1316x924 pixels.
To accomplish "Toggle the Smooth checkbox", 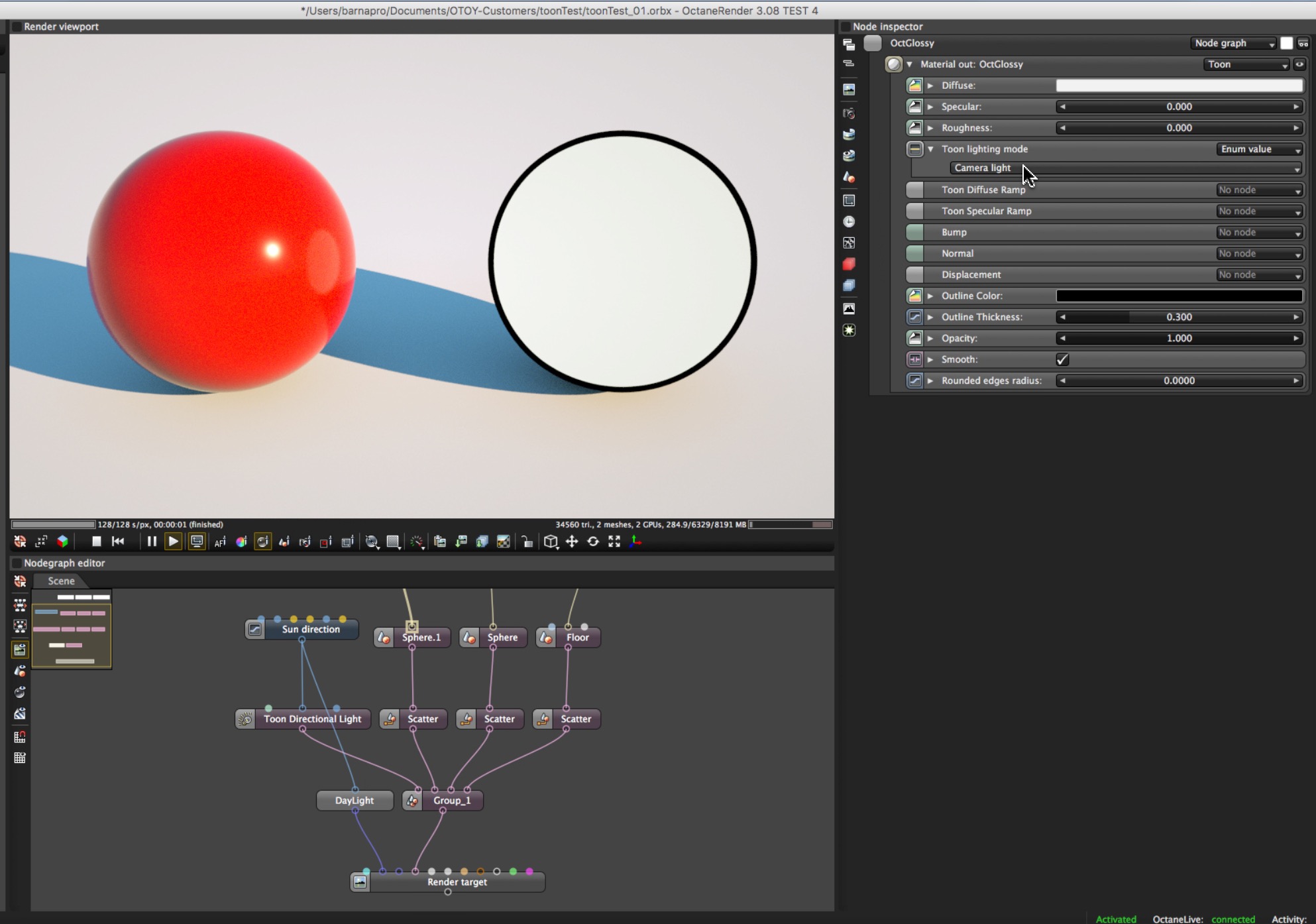I will pyautogui.click(x=1062, y=359).
